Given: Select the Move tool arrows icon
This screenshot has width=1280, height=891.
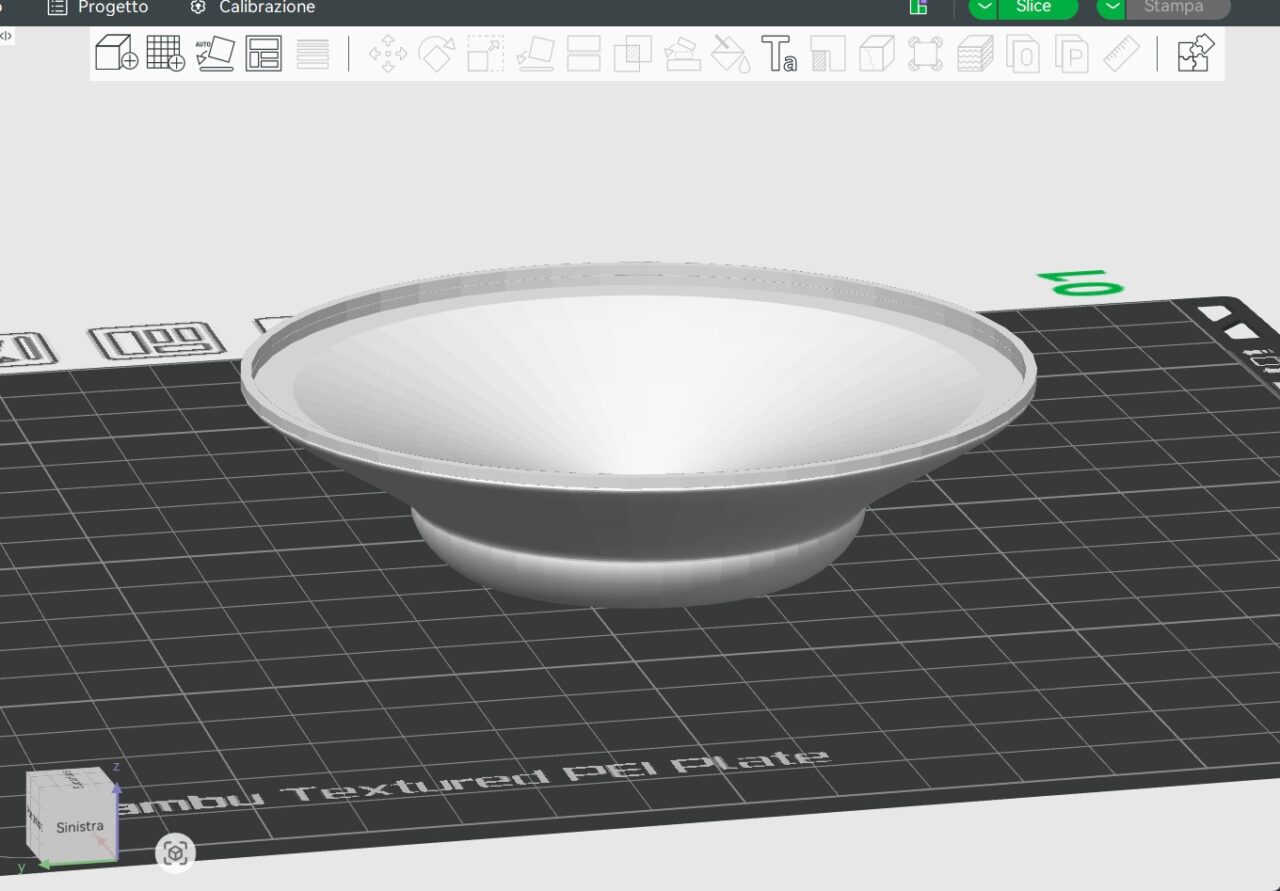Looking at the screenshot, I should pyautogui.click(x=387, y=53).
